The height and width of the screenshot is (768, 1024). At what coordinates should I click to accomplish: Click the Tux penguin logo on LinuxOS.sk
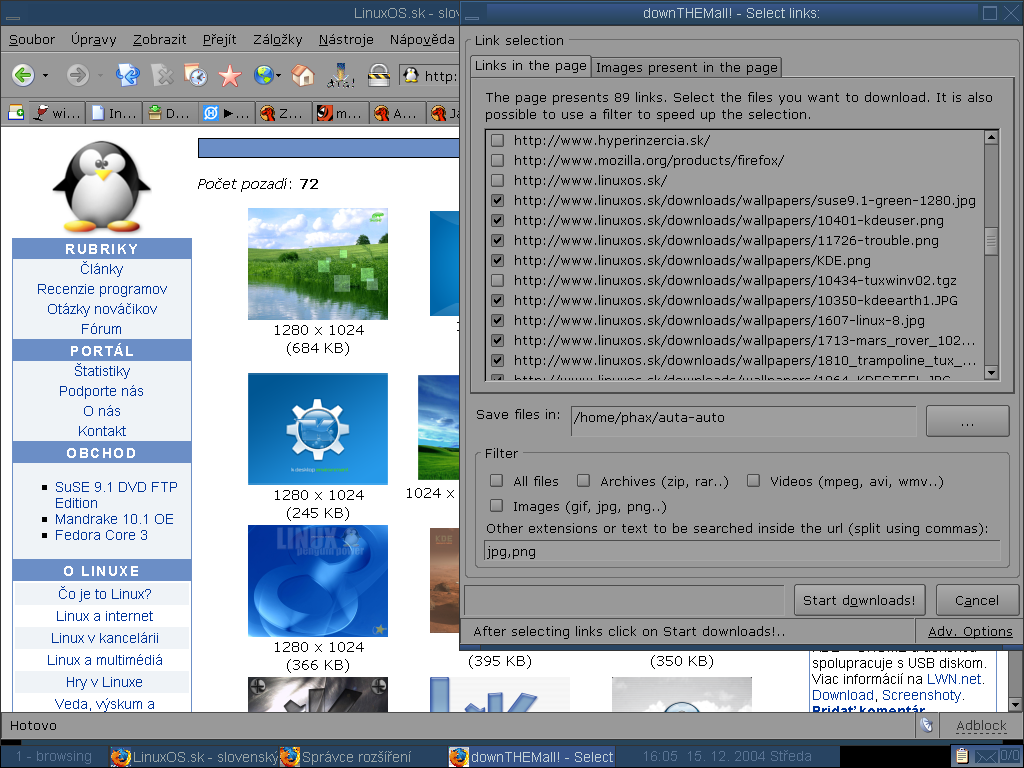point(101,187)
